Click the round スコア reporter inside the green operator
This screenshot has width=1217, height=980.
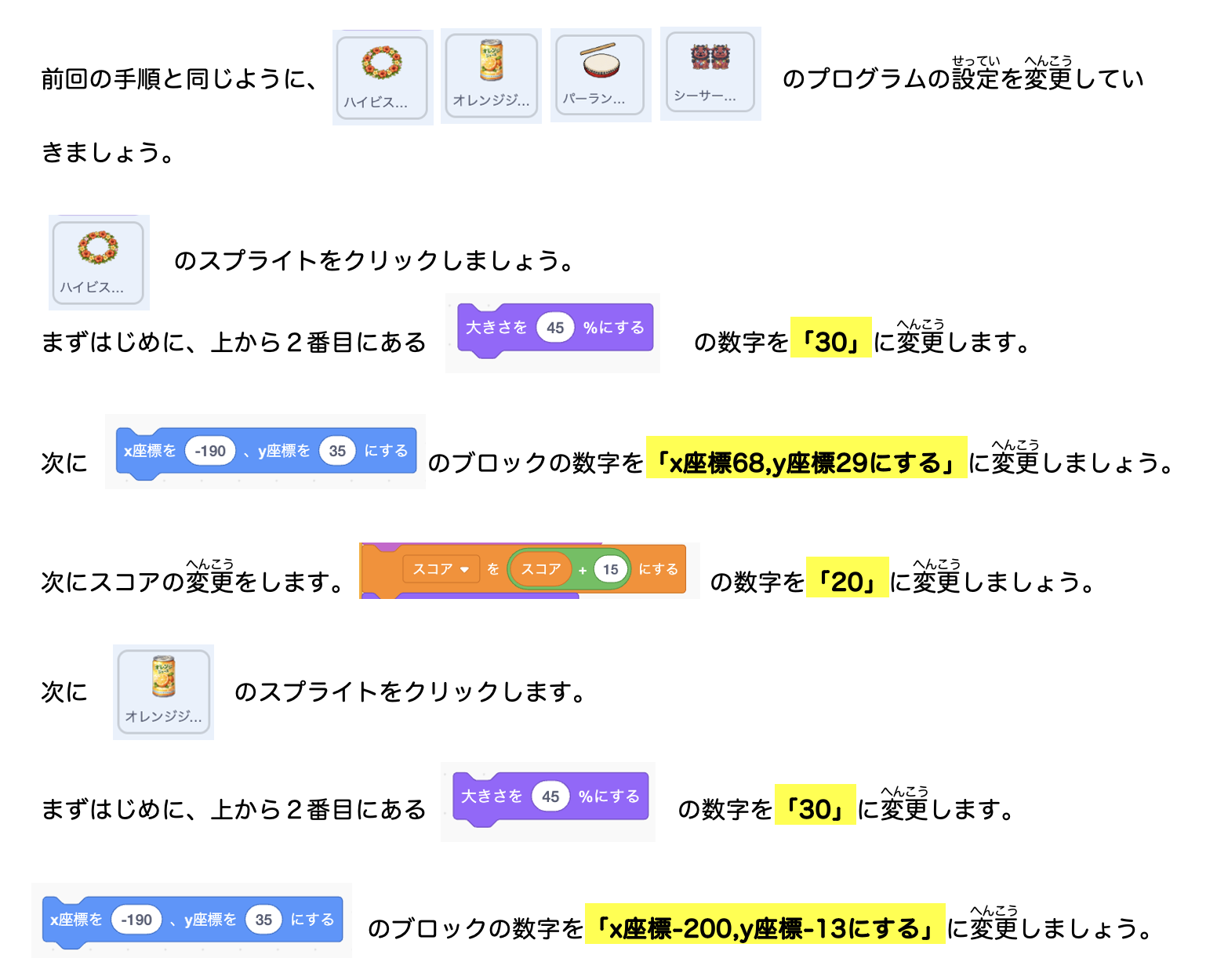point(541,569)
